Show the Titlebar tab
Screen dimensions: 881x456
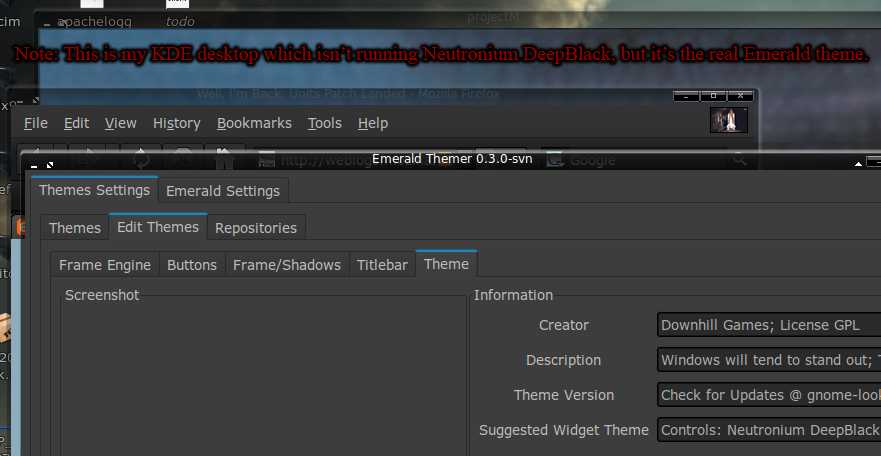[382, 265]
